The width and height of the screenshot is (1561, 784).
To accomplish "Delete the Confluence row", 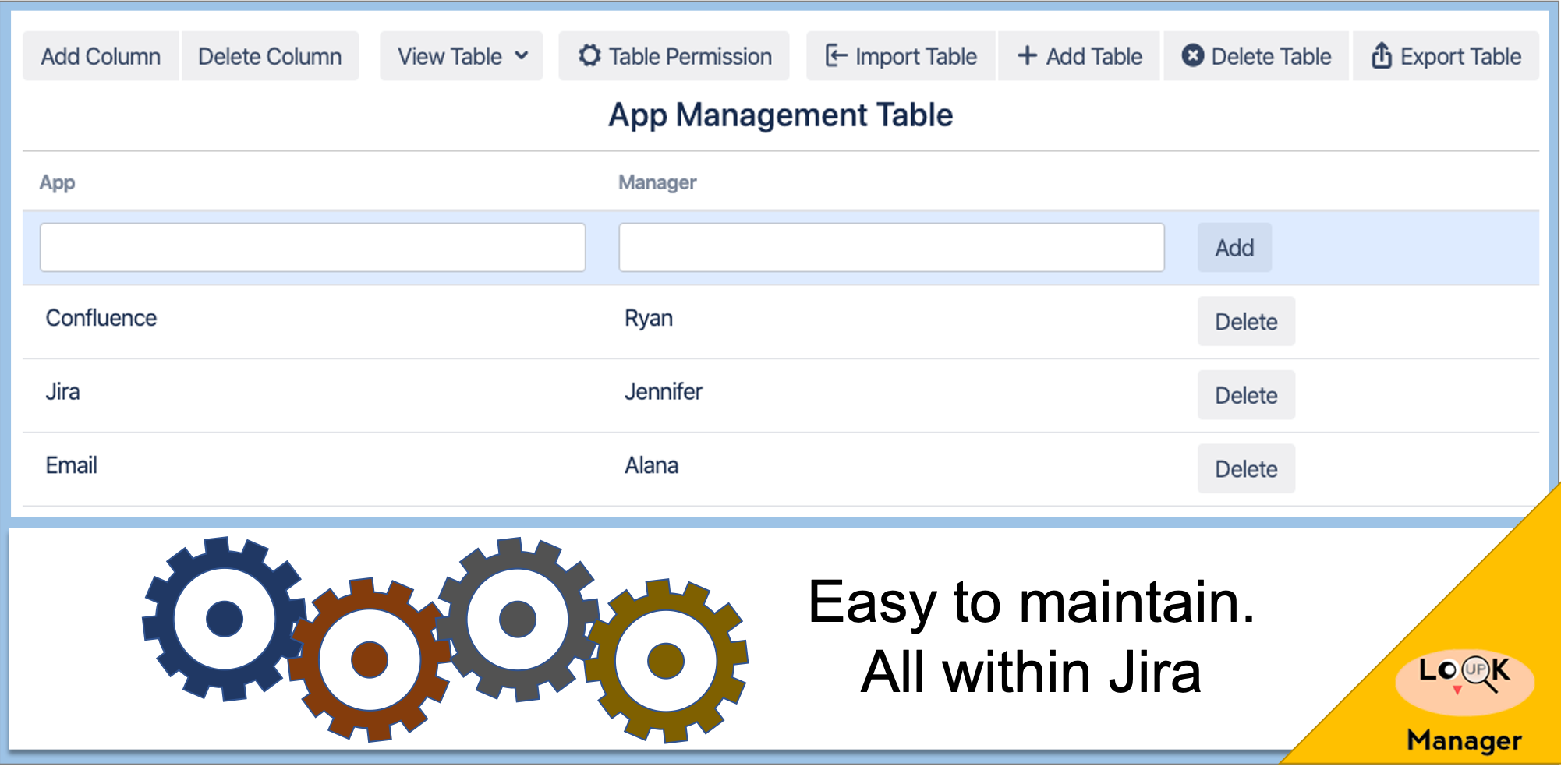I will tap(1245, 321).
